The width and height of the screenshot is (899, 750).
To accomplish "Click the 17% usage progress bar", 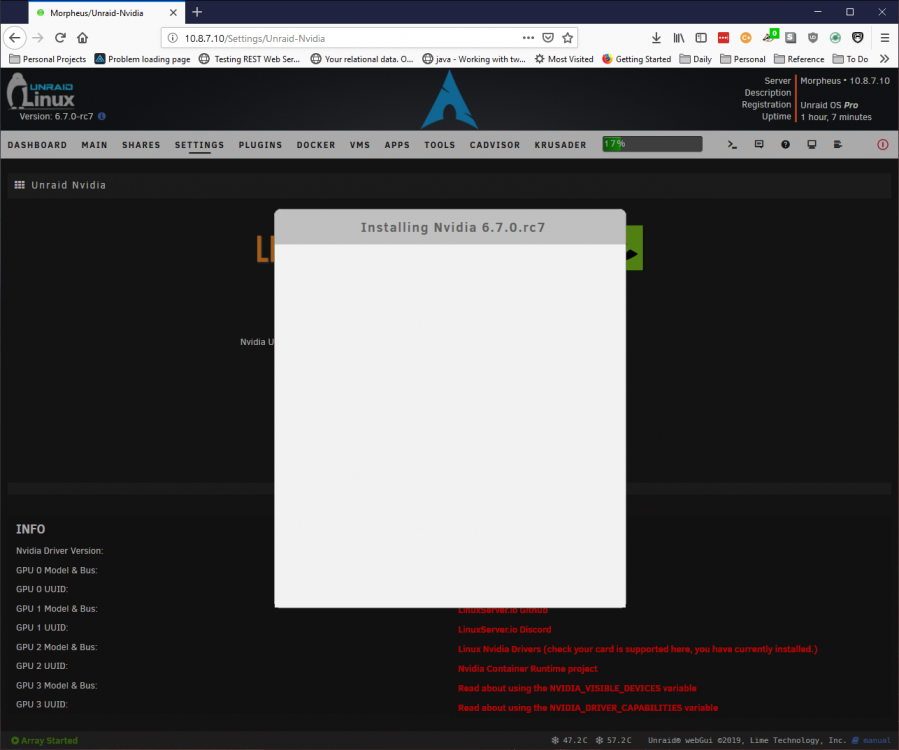I will click(652, 144).
